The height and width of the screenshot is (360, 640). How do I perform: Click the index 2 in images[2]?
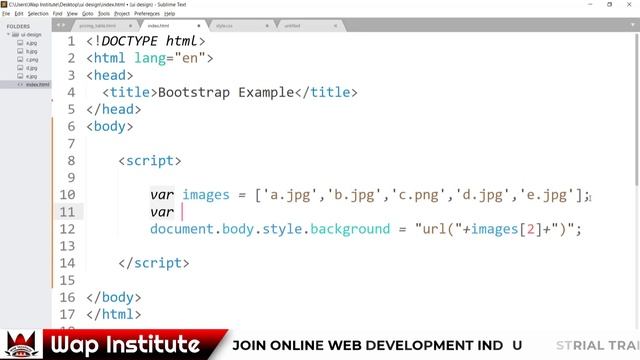click(531, 229)
